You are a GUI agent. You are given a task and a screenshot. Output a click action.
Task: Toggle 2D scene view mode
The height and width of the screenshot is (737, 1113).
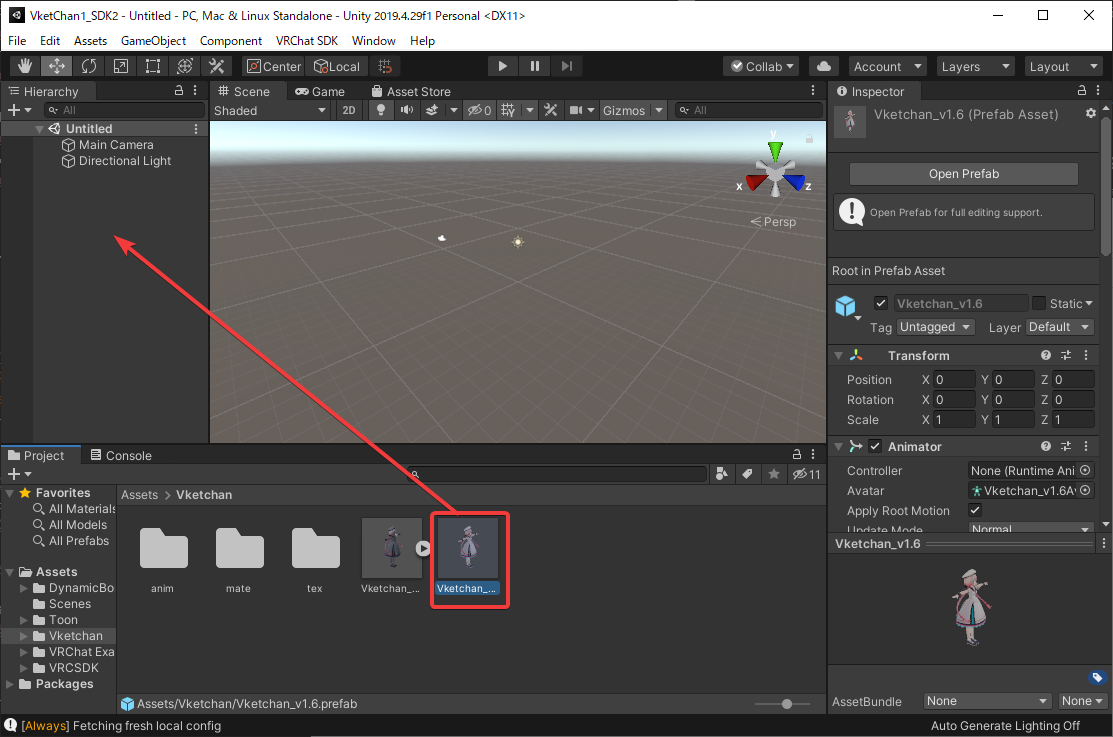[x=348, y=110]
